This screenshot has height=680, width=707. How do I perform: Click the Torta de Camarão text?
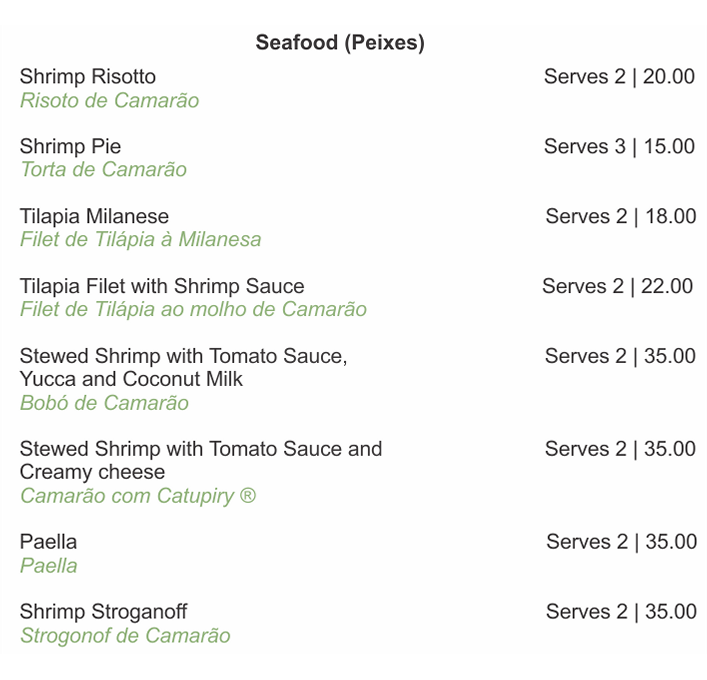point(103,169)
